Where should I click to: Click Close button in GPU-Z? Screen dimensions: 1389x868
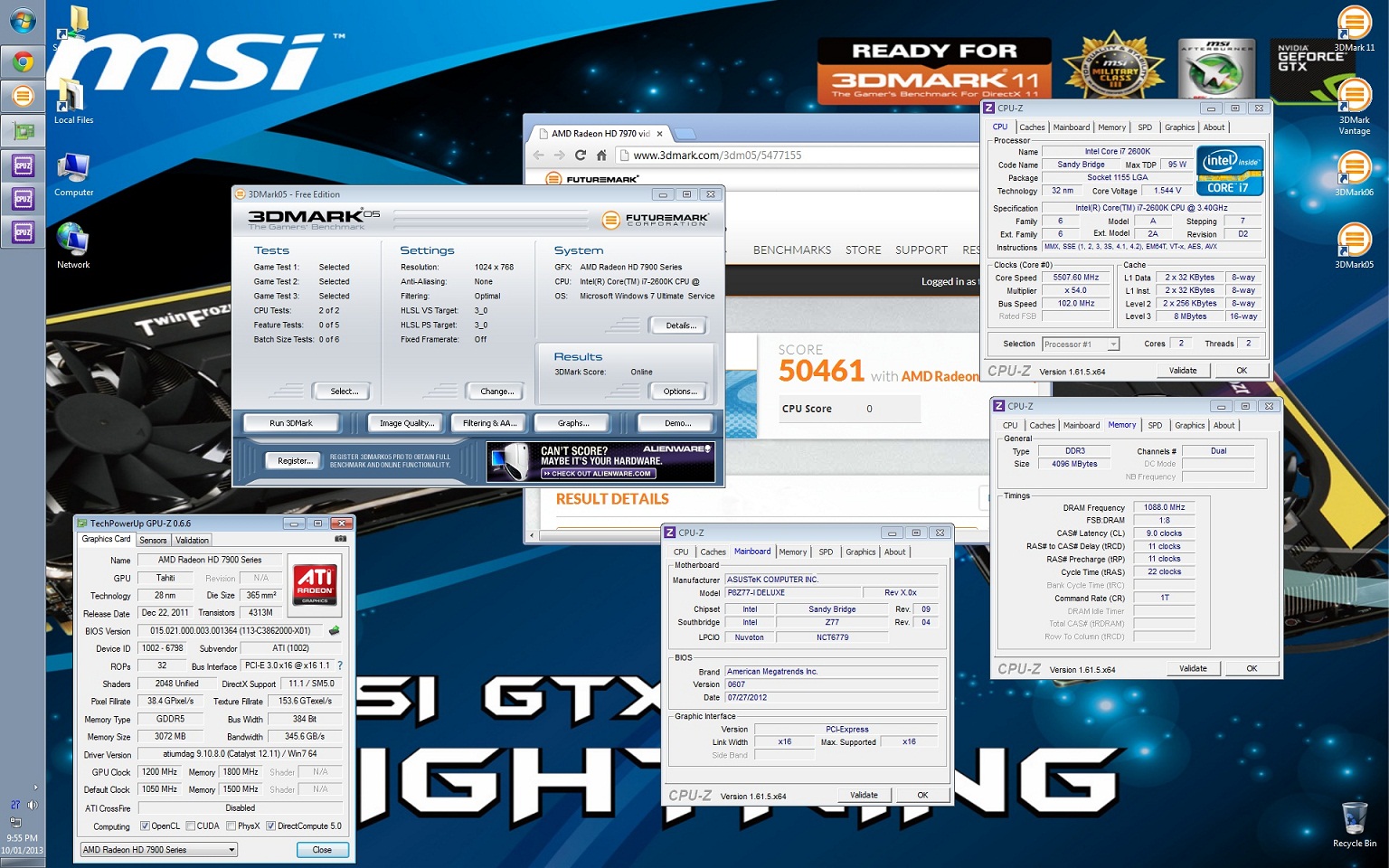[x=322, y=850]
